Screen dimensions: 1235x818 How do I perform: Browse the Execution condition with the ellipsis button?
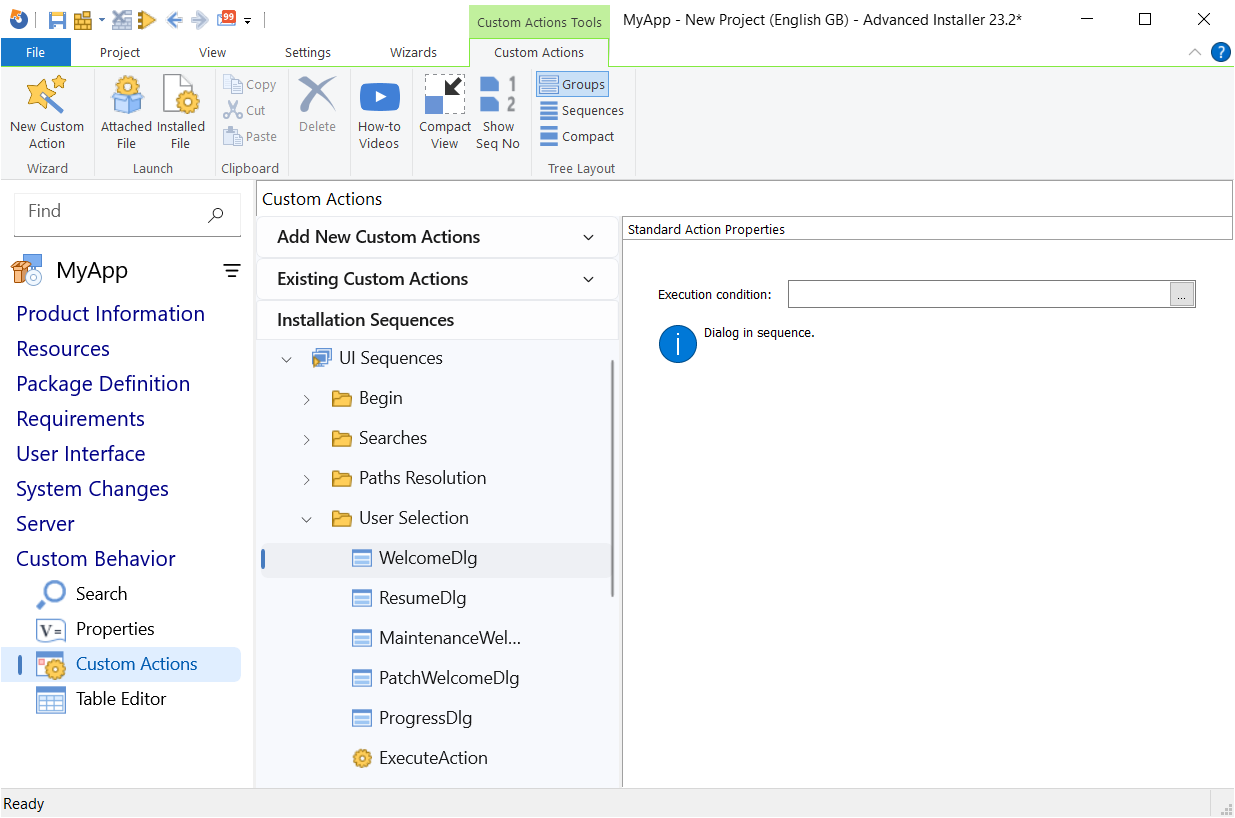pyautogui.click(x=1182, y=293)
